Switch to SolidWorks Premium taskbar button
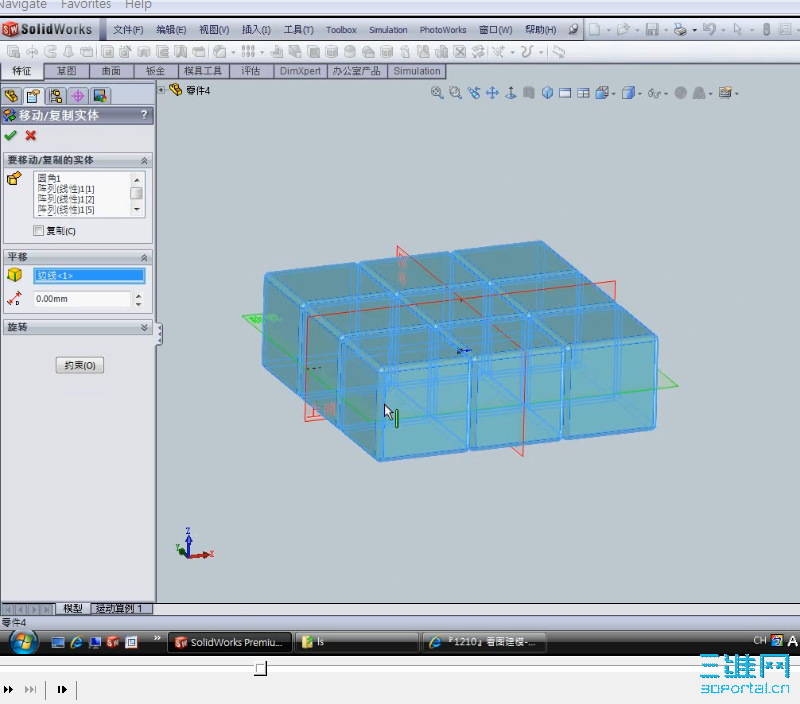The height and width of the screenshot is (704, 800). coord(230,642)
